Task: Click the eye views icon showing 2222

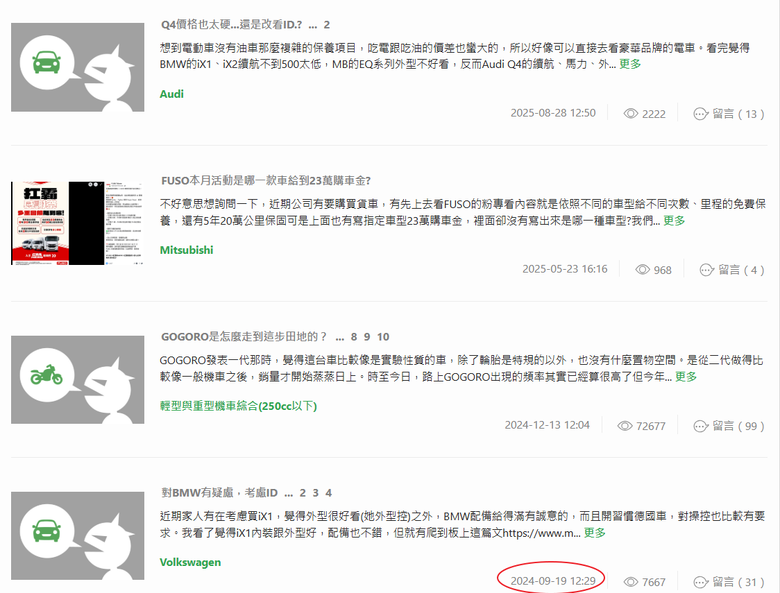Action: pyautogui.click(x=631, y=114)
